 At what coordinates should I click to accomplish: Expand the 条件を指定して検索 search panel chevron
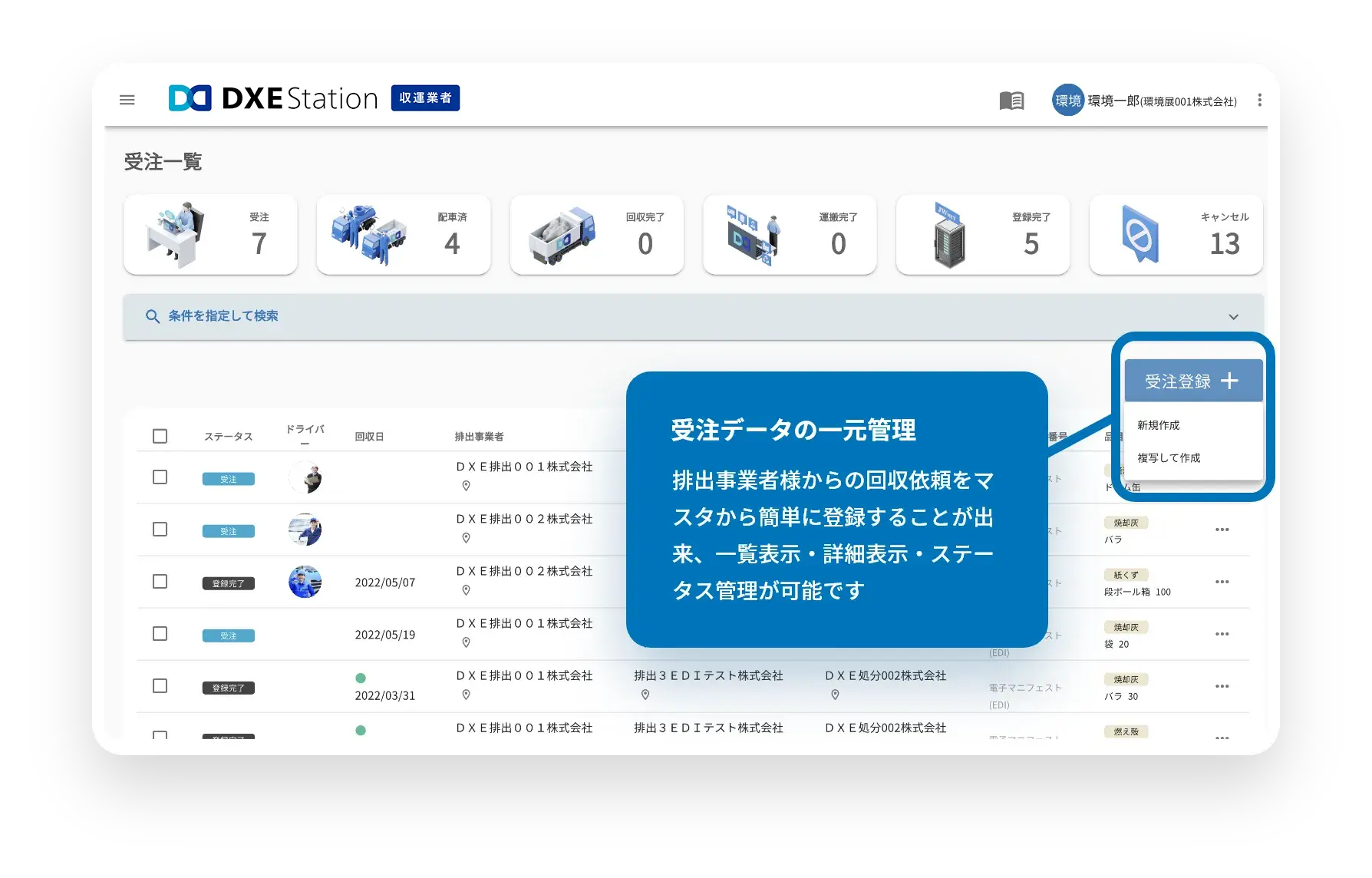click(1234, 316)
